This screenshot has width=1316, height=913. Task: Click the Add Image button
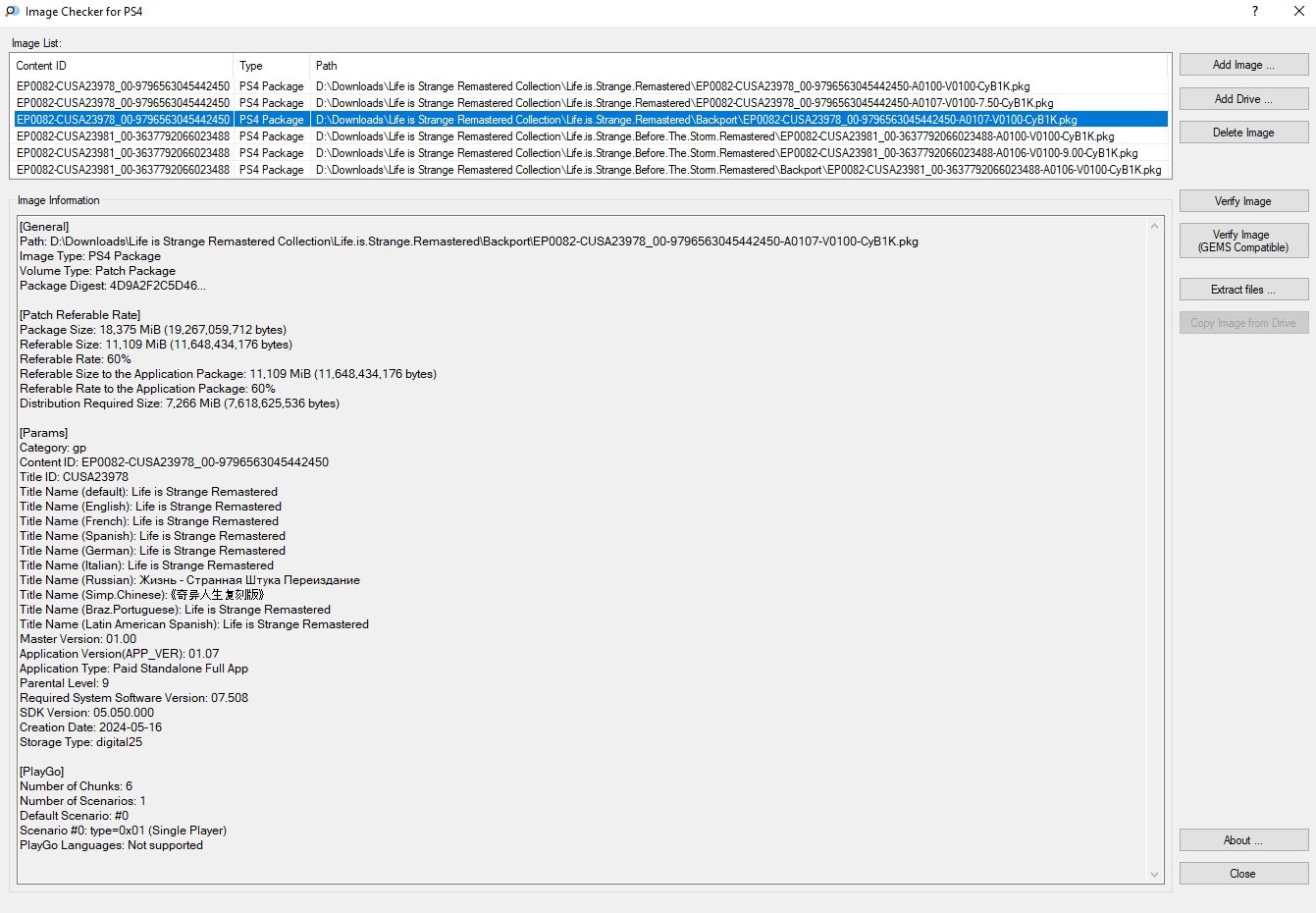pyautogui.click(x=1243, y=65)
